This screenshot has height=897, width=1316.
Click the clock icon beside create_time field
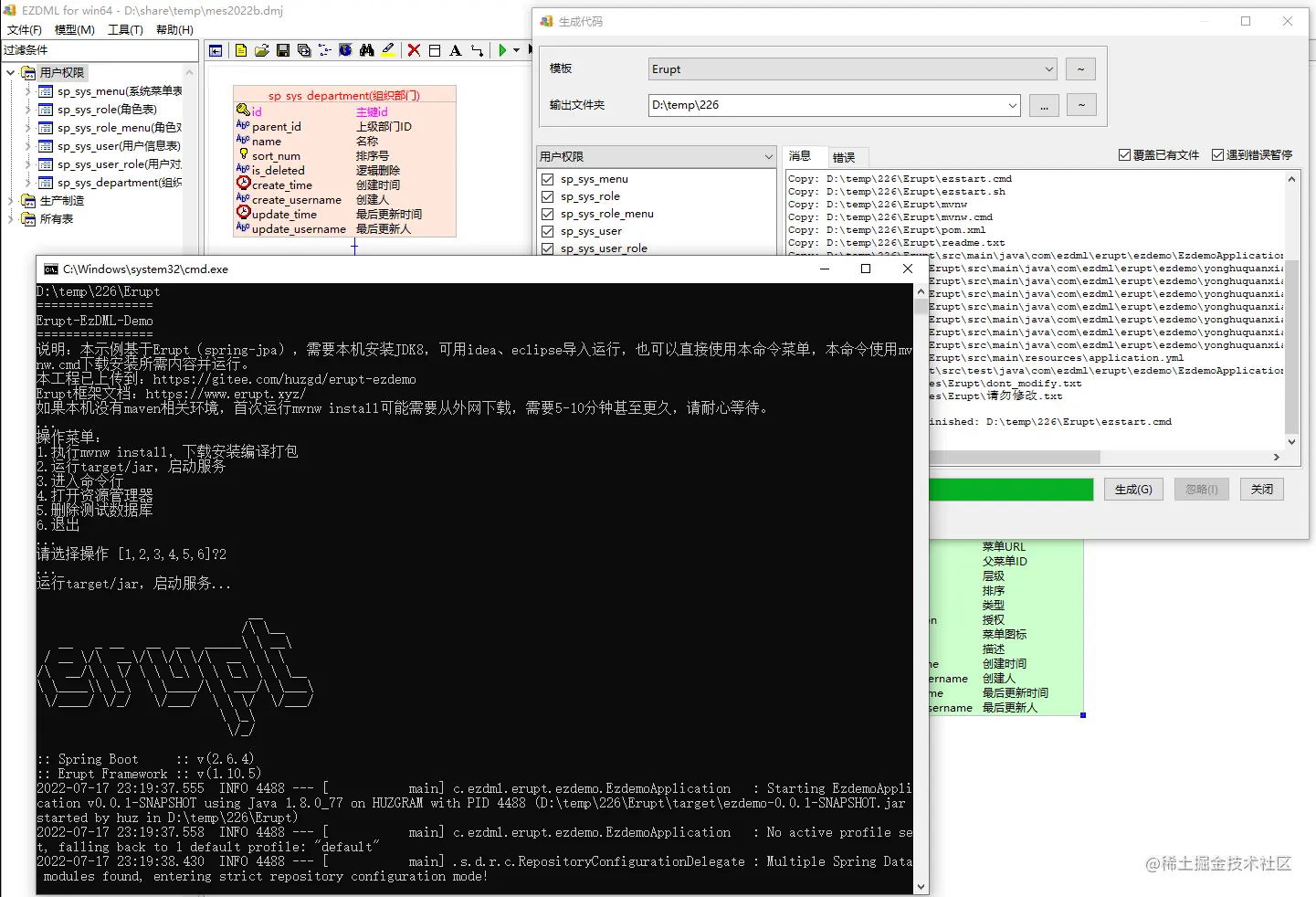[x=243, y=184]
